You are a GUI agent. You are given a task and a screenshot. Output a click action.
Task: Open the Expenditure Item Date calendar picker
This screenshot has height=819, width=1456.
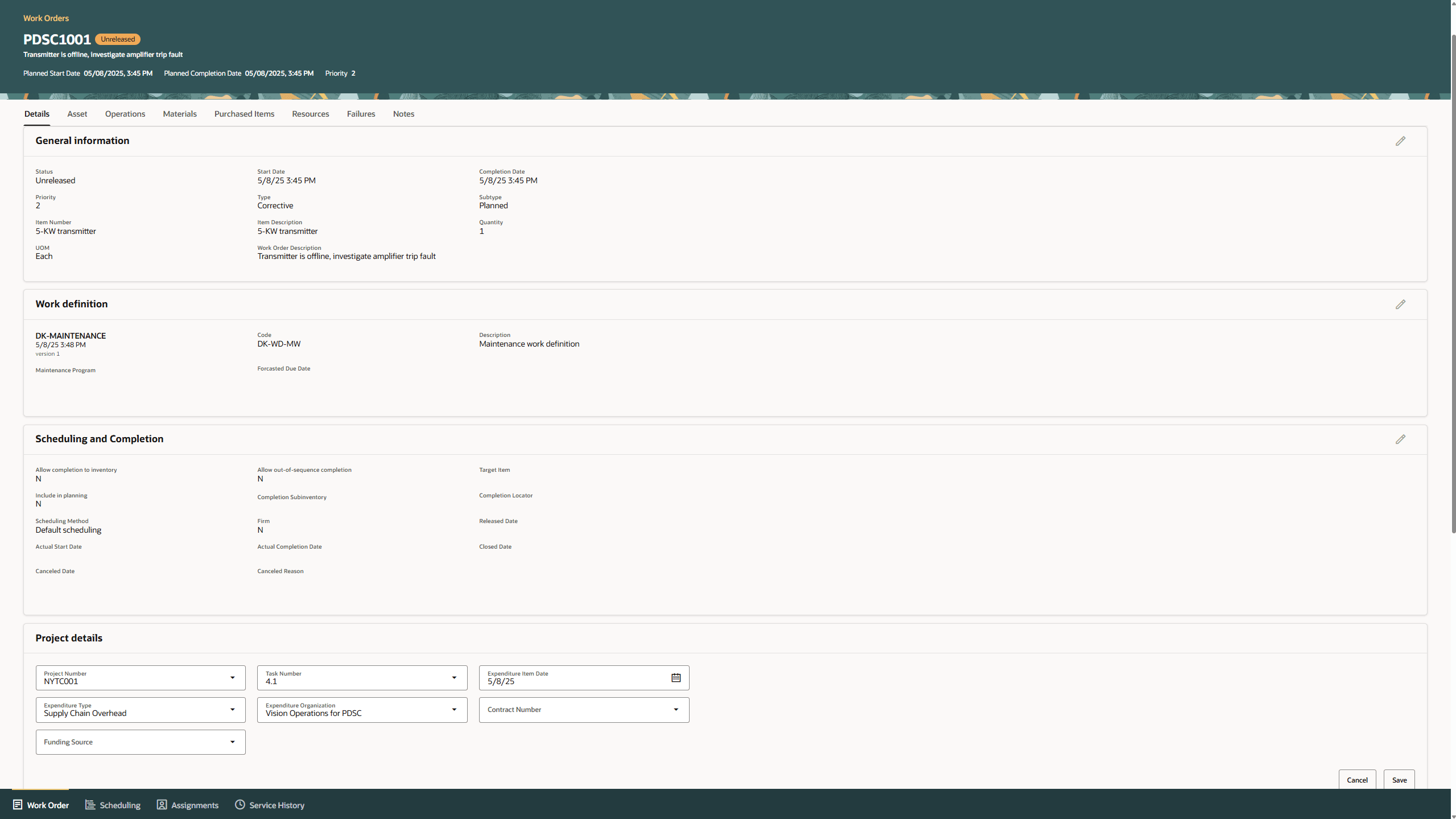click(676, 677)
